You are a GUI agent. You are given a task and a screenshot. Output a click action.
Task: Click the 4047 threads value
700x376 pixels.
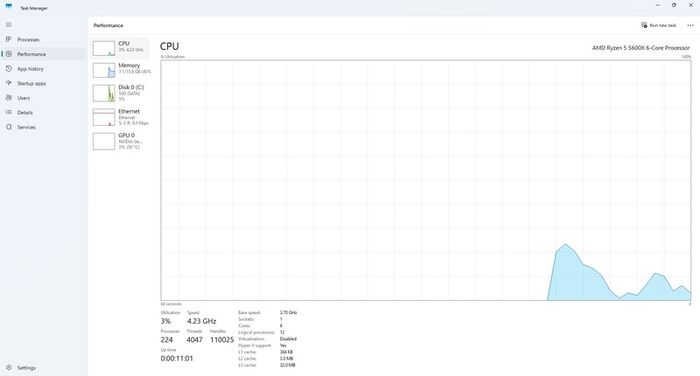click(194, 340)
